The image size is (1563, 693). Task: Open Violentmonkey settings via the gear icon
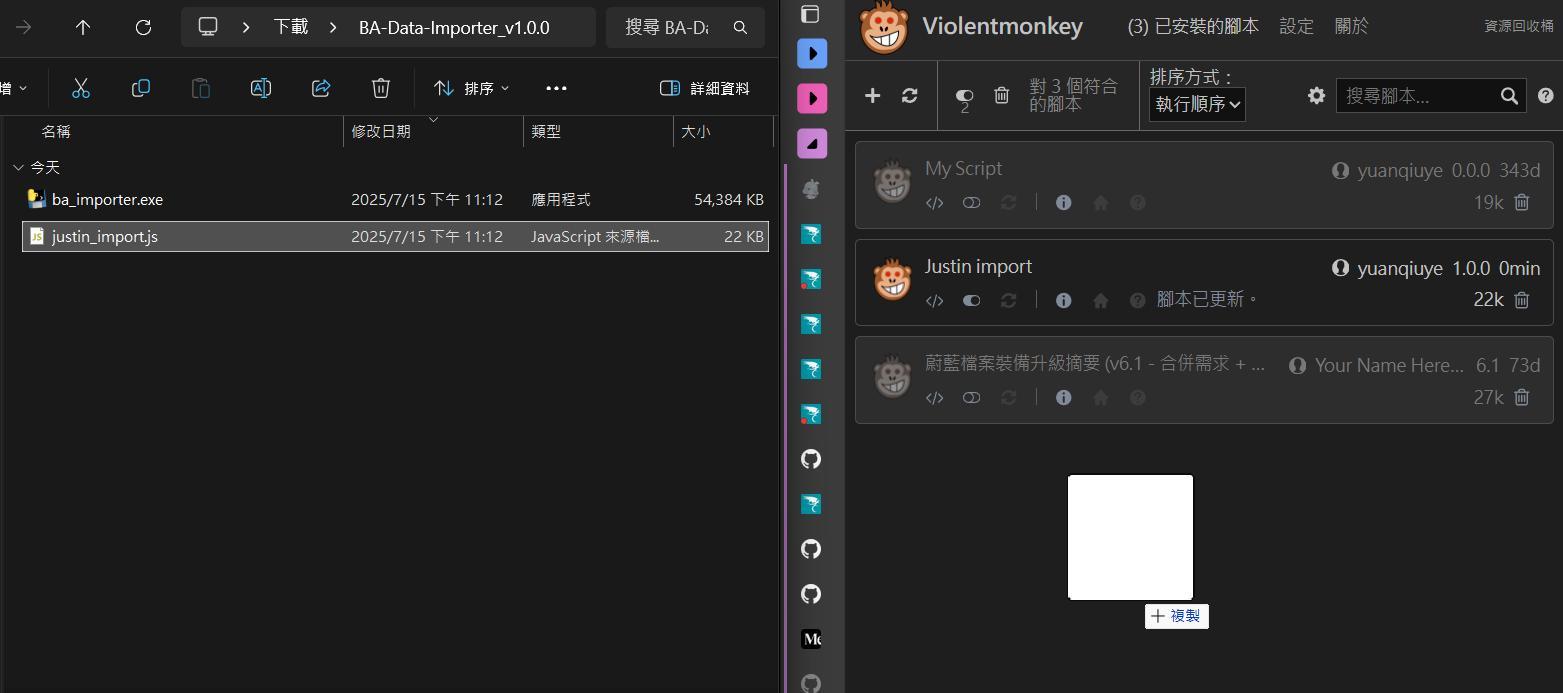1316,95
